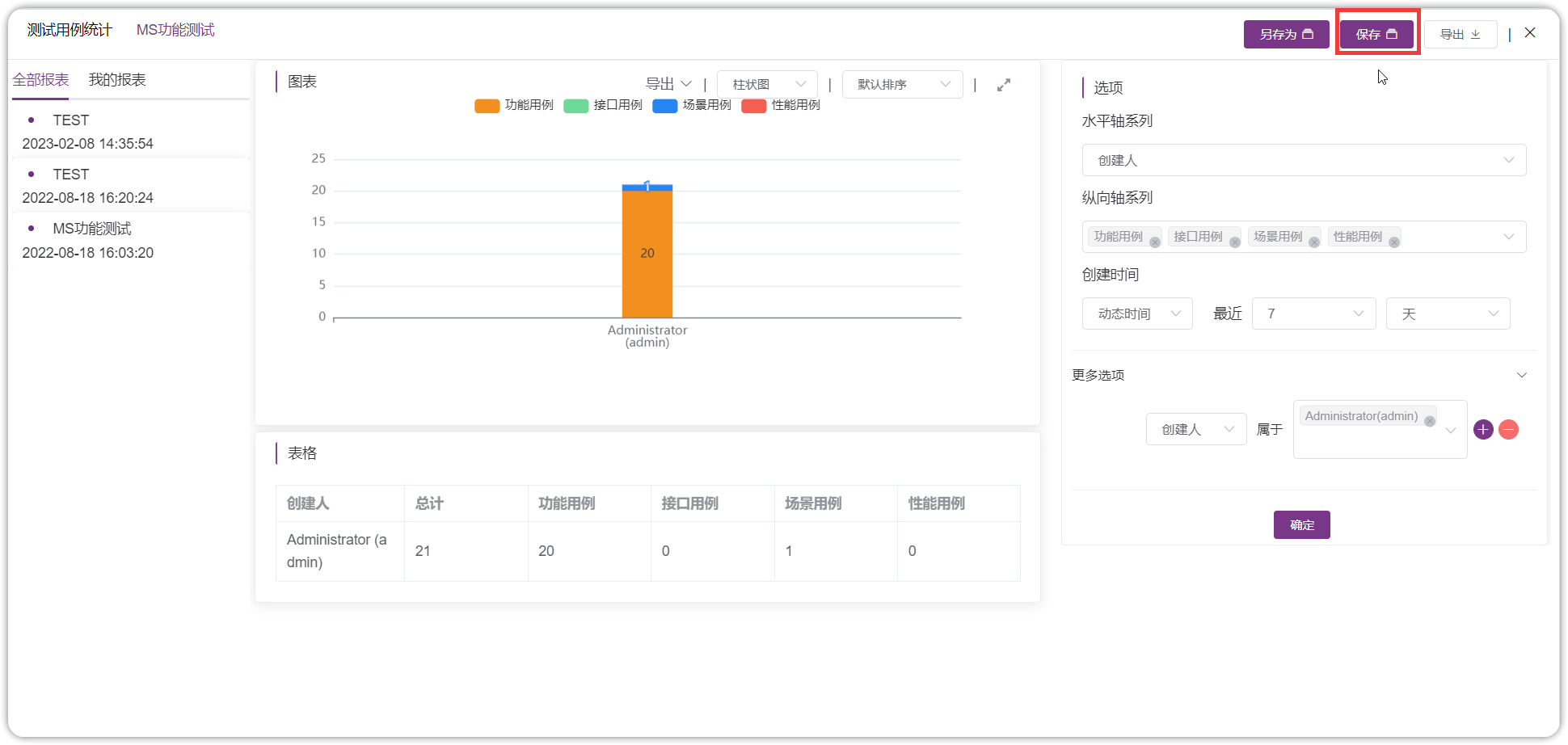Click the 另存为 button
The height and width of the screenshot is (745, 1568).
pos(1286,34)
